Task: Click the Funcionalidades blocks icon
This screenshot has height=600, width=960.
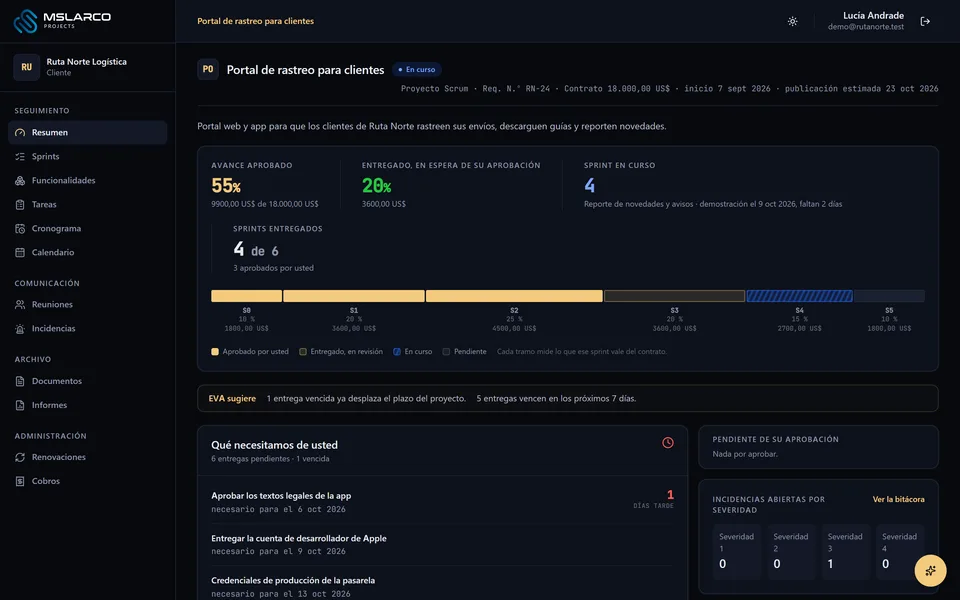Action: 20,181
